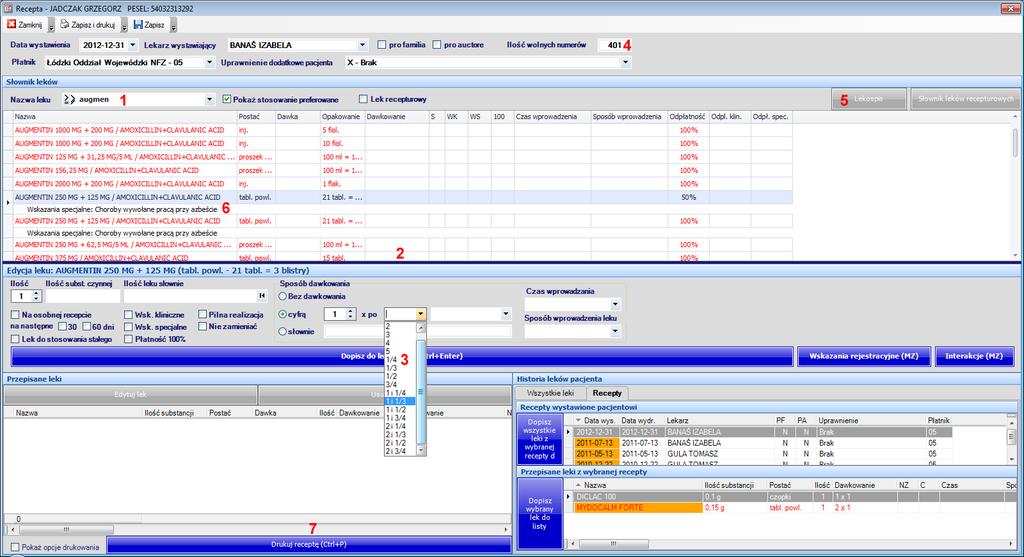Tick the Lek recepturowy checkbox
The height and width of the screenshot is (557, 1024).
point(363,99)
